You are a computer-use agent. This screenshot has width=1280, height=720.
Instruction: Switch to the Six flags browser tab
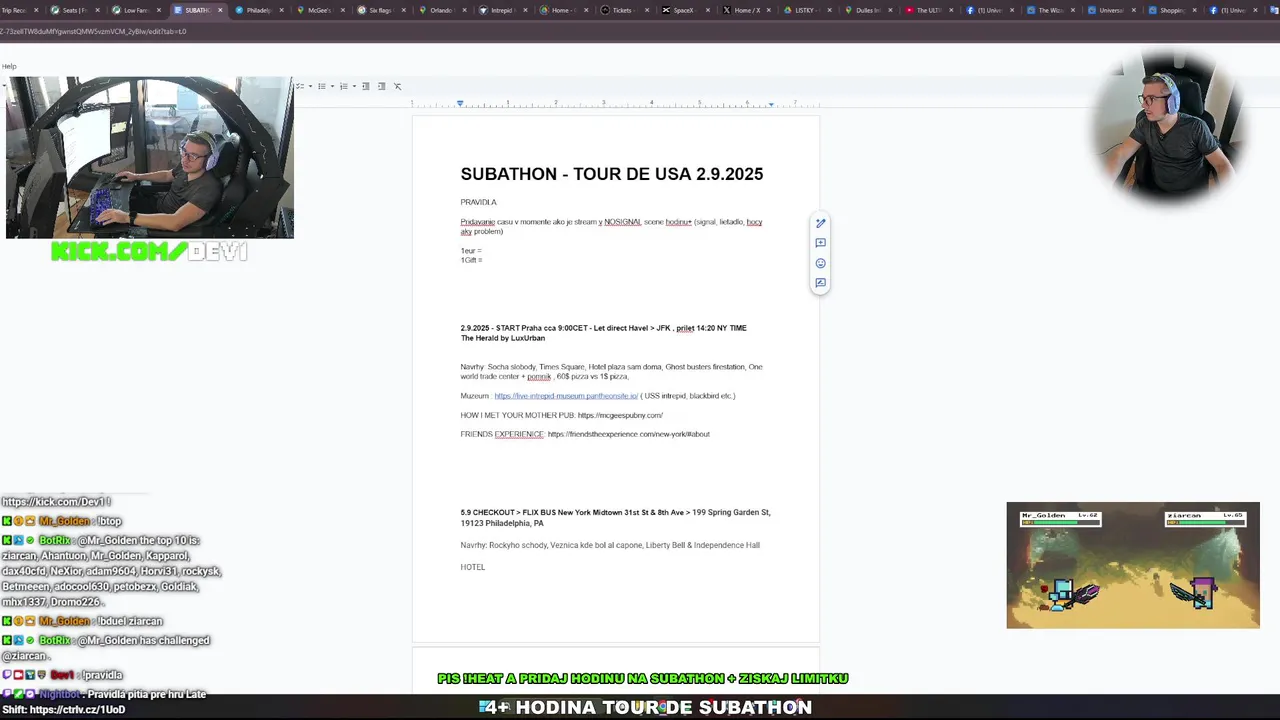(x=380, y=10)
